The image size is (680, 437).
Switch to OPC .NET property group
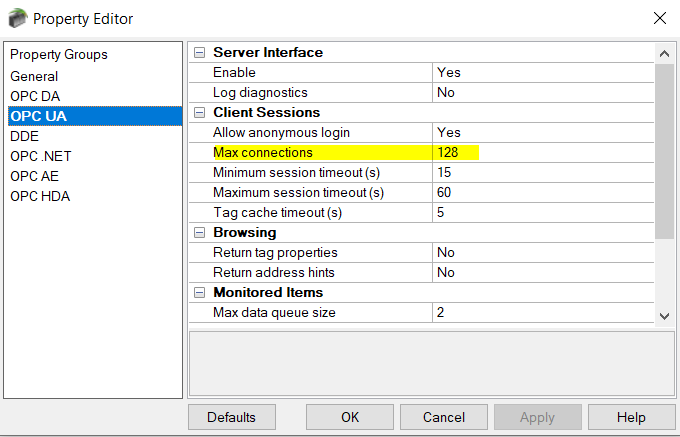(x=40, y=156)
